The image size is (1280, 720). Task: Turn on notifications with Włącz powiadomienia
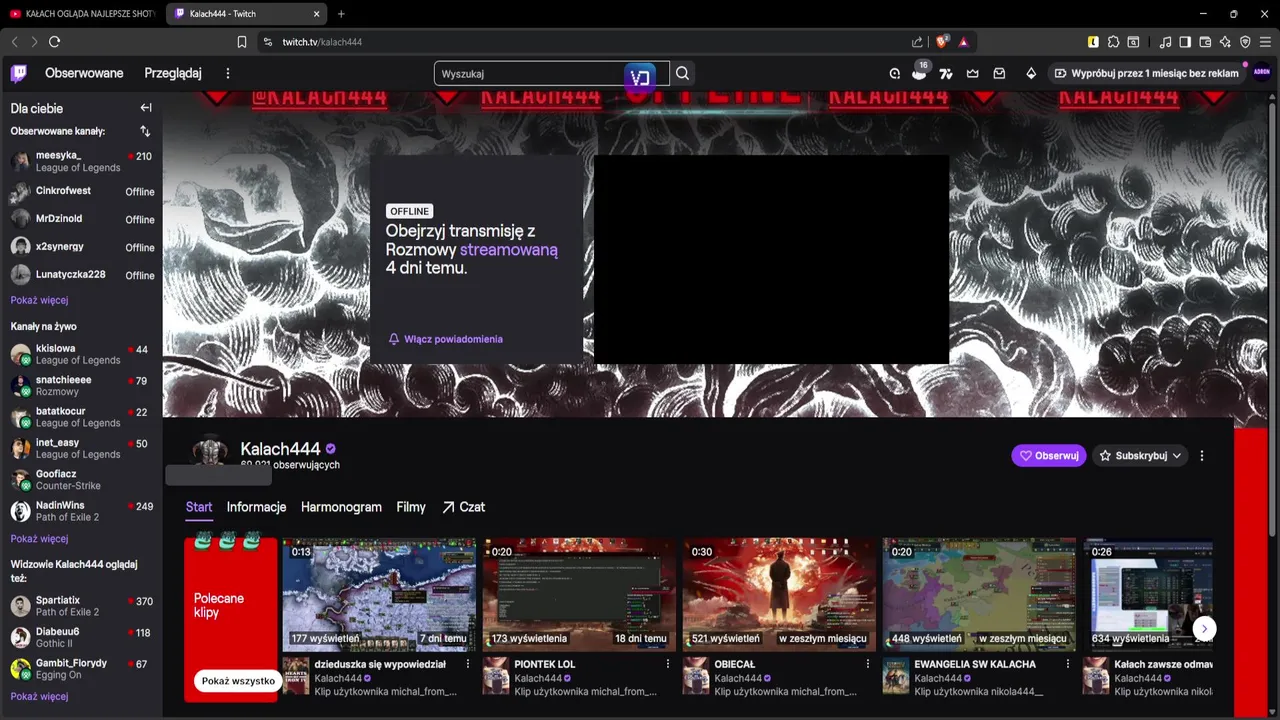pyautogui.click(x=446, y=339)
